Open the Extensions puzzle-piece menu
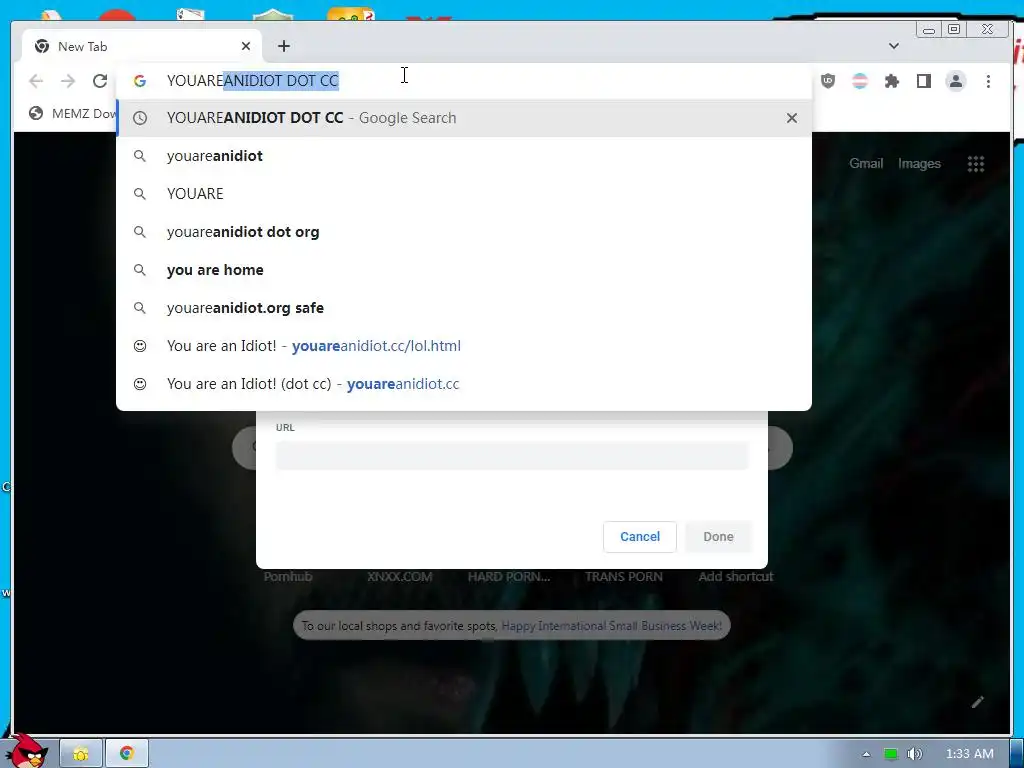 [891, 81]
